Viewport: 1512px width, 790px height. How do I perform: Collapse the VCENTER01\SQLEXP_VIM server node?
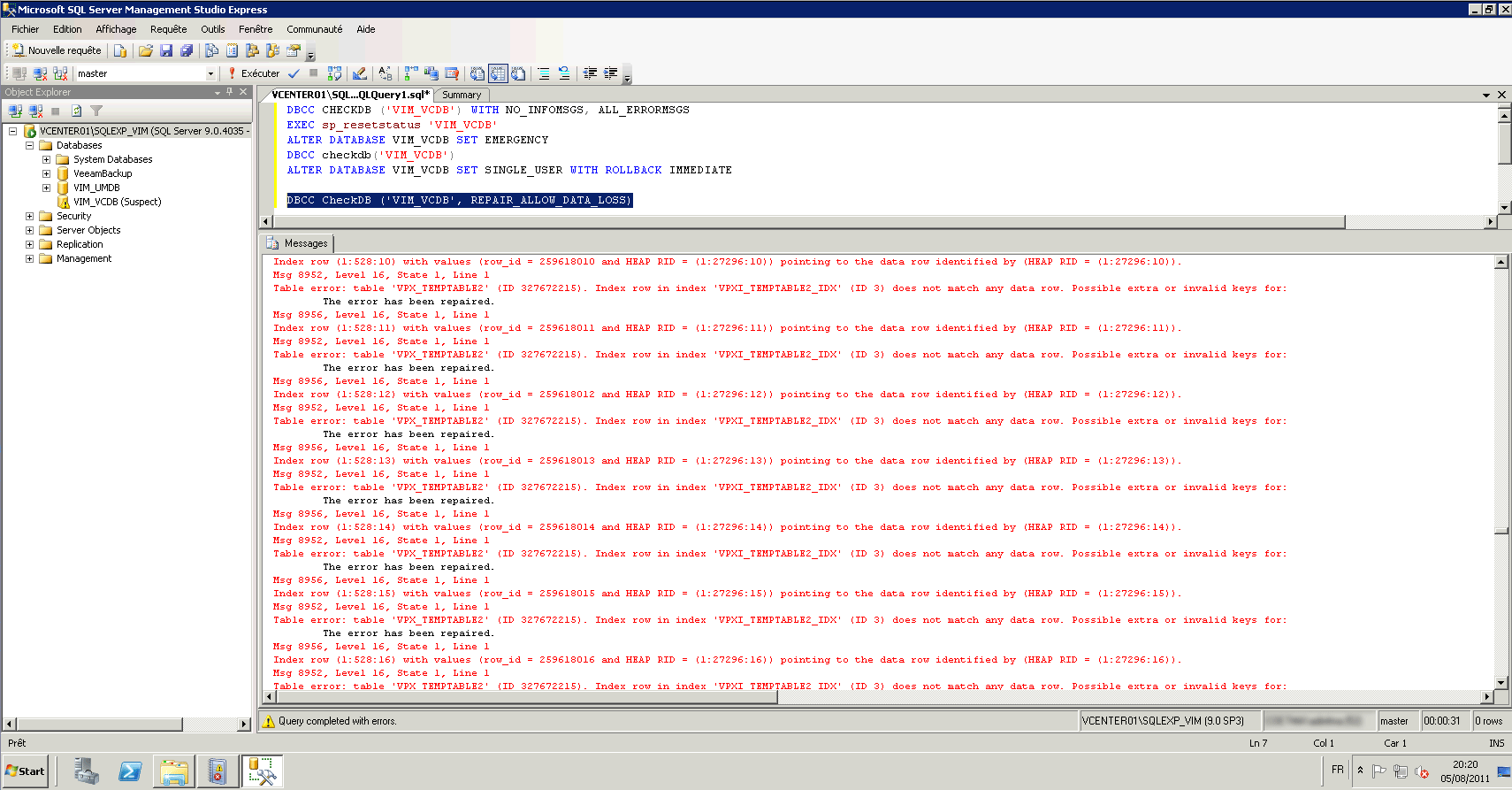12,131
